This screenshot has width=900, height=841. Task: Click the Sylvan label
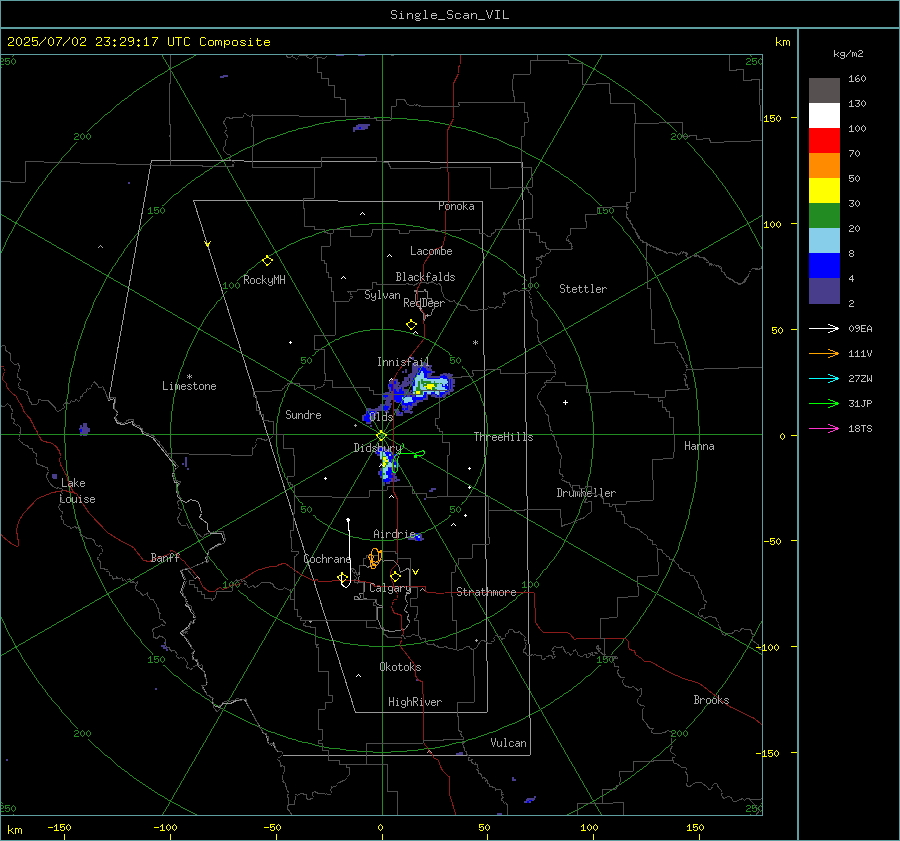click(x=382, y=296)
